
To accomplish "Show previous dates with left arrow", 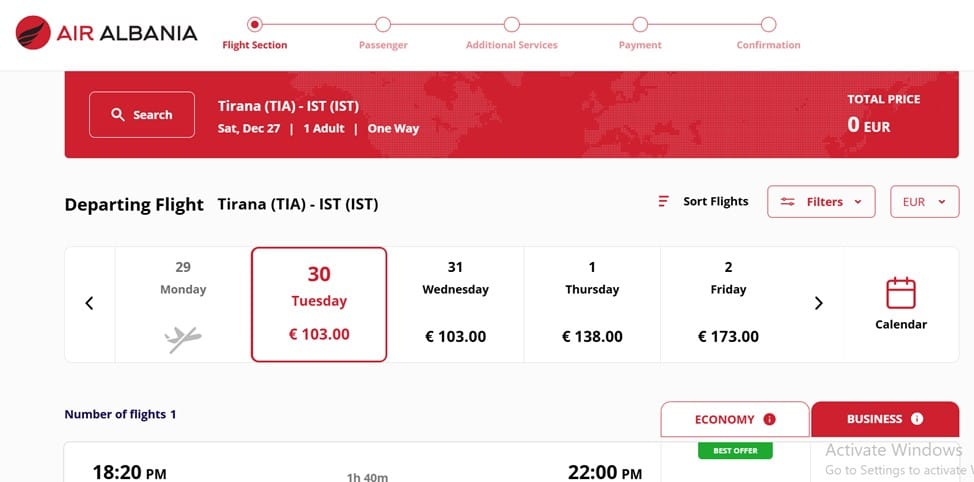I will [89, 303].
